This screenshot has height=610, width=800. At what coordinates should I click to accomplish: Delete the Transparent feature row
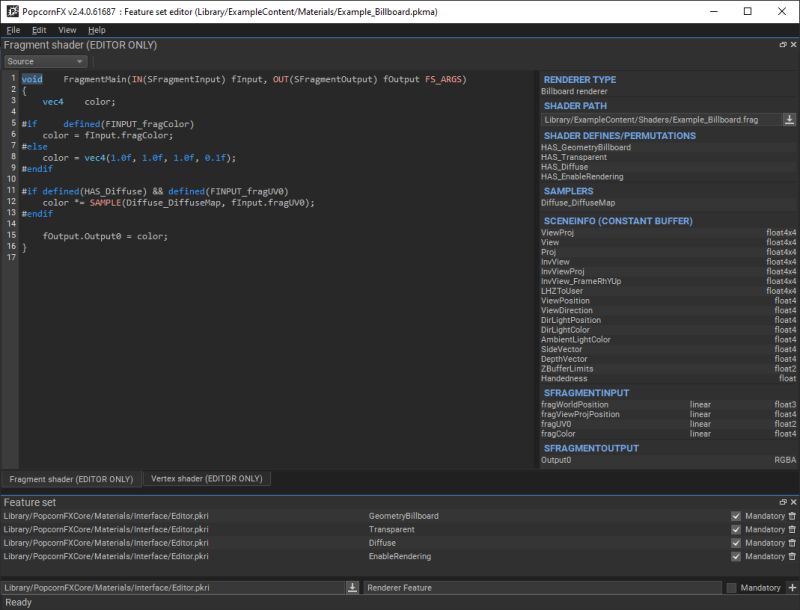pyautogui.click(x=792, y=529)
